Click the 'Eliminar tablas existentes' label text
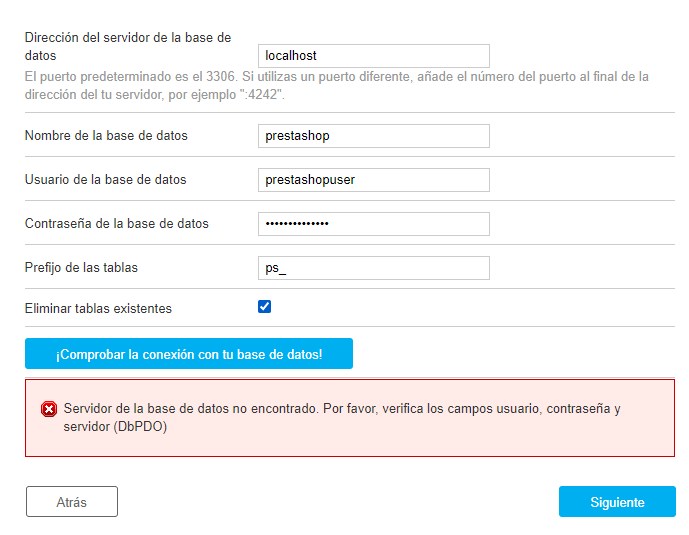The width and height of the screenshot is (689, 535). click(98, 308)
